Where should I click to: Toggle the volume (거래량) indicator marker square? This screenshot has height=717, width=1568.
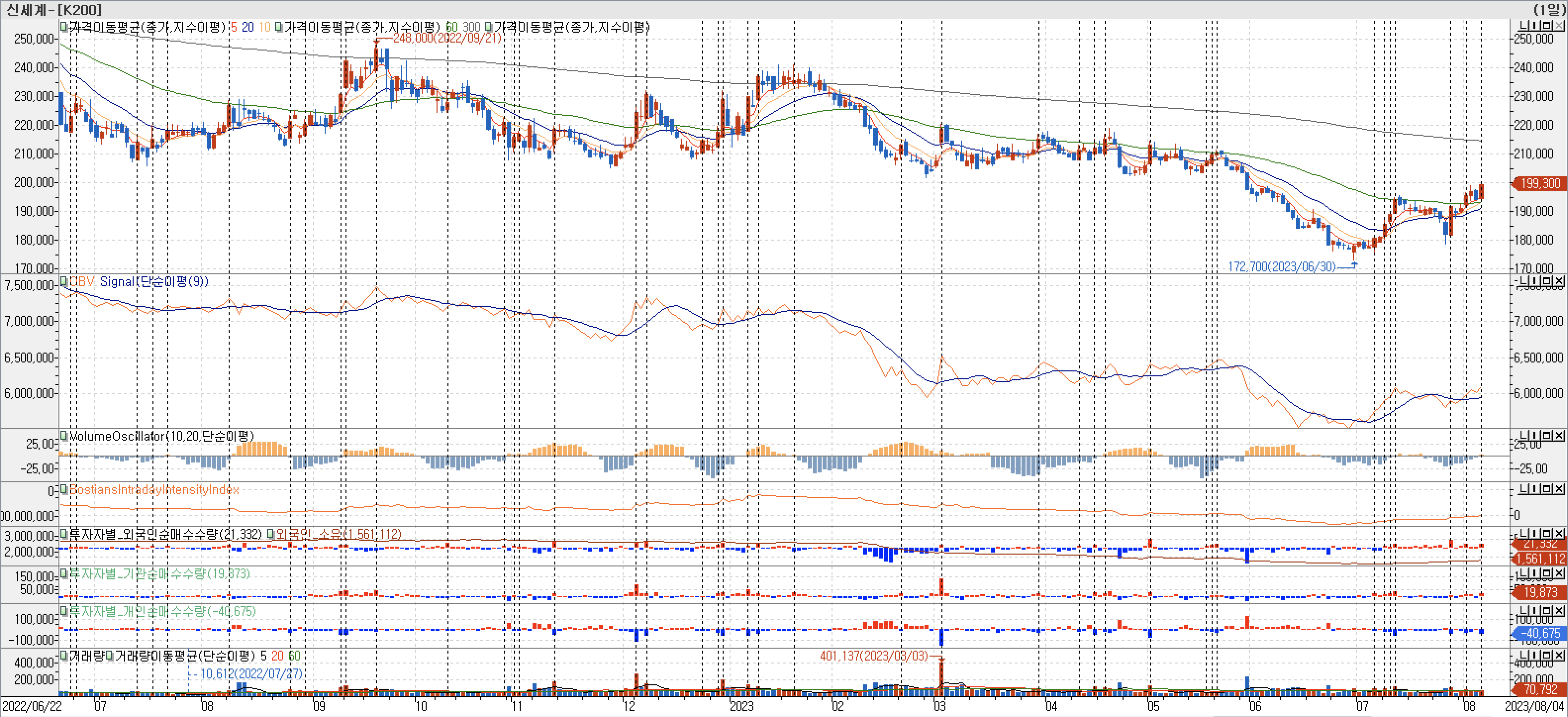pyautogui.click(x=63, y=656)
